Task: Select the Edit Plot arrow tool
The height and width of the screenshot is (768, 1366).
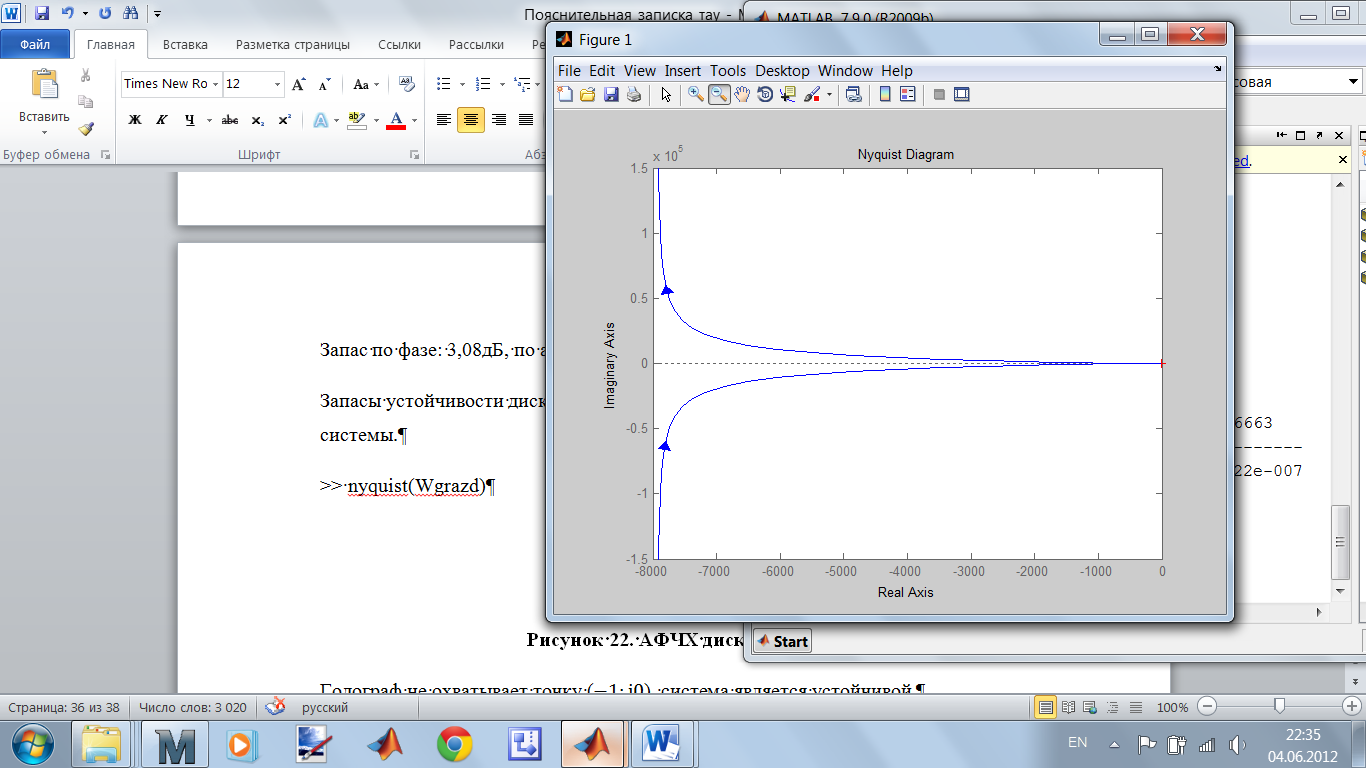Action: pos(666,95)
